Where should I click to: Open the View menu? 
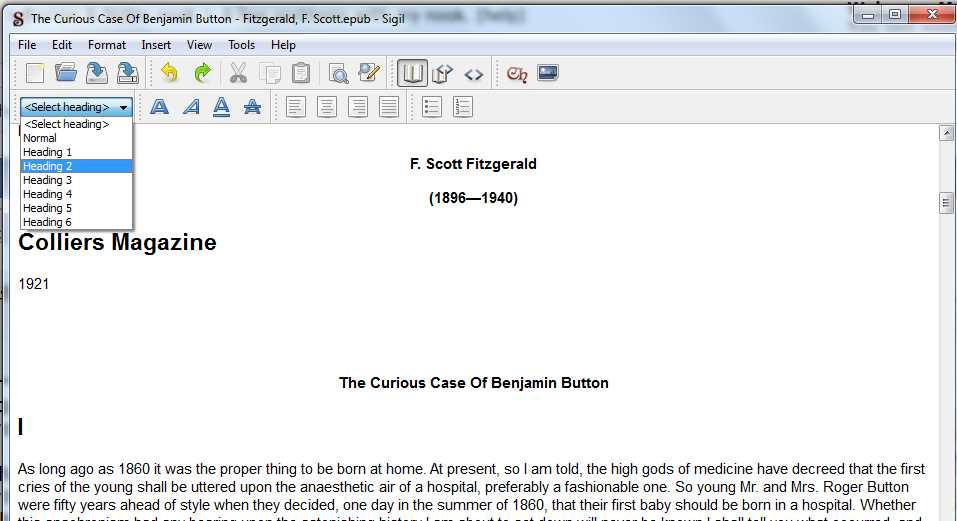[199, 45]
